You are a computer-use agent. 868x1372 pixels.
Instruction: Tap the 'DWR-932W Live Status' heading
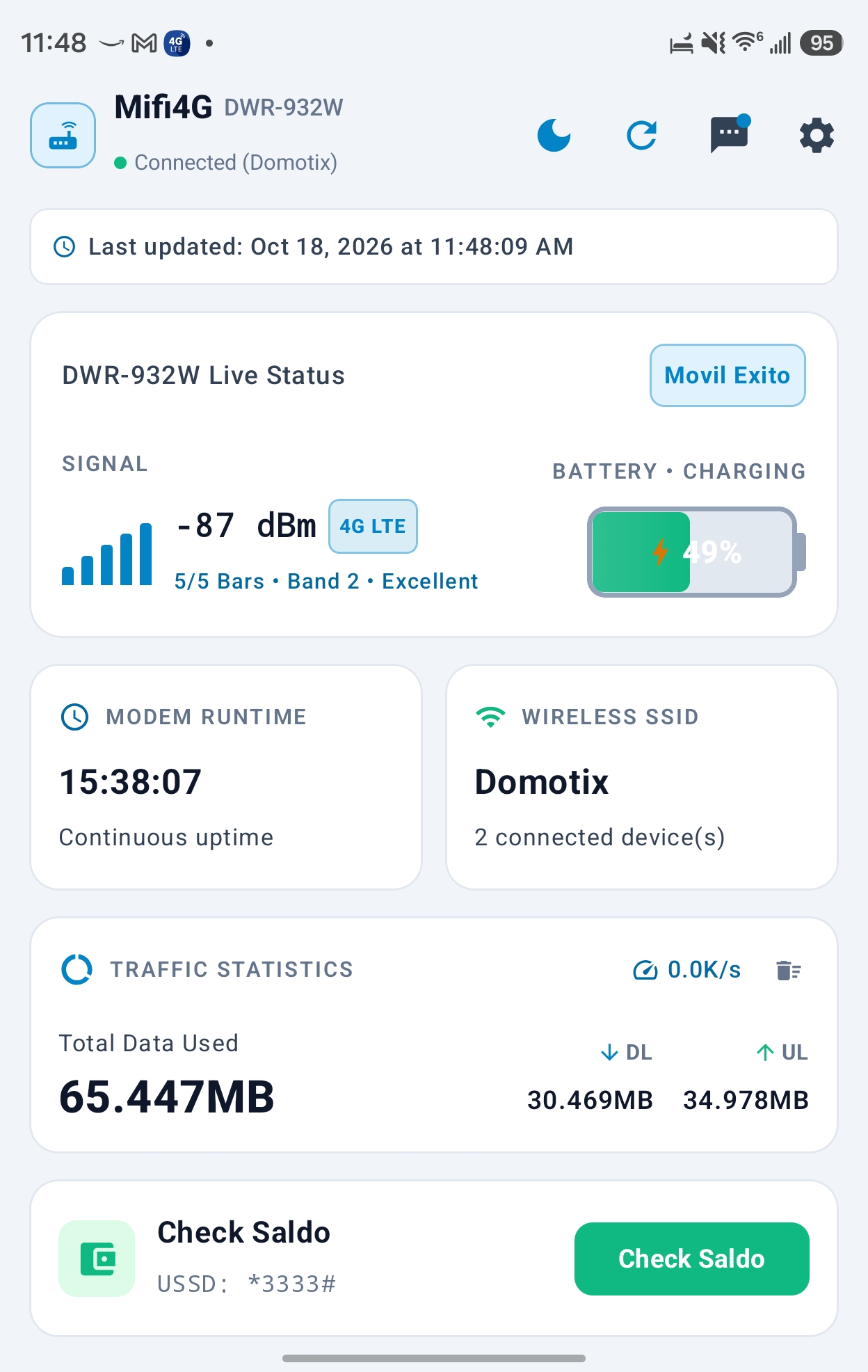204,375
